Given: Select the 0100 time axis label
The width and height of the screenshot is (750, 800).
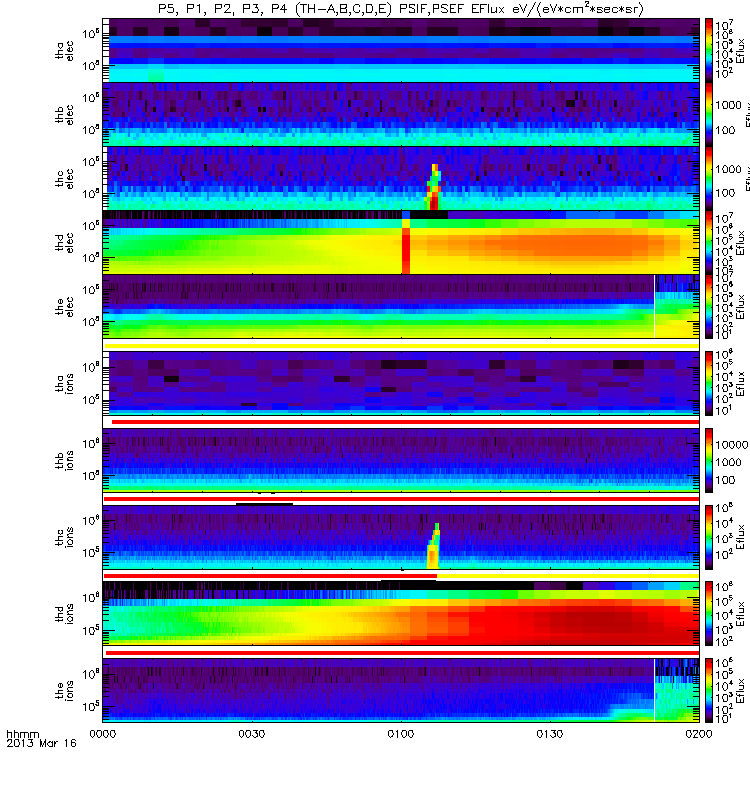Looking at the screenshot, I should tap(401, 734).
